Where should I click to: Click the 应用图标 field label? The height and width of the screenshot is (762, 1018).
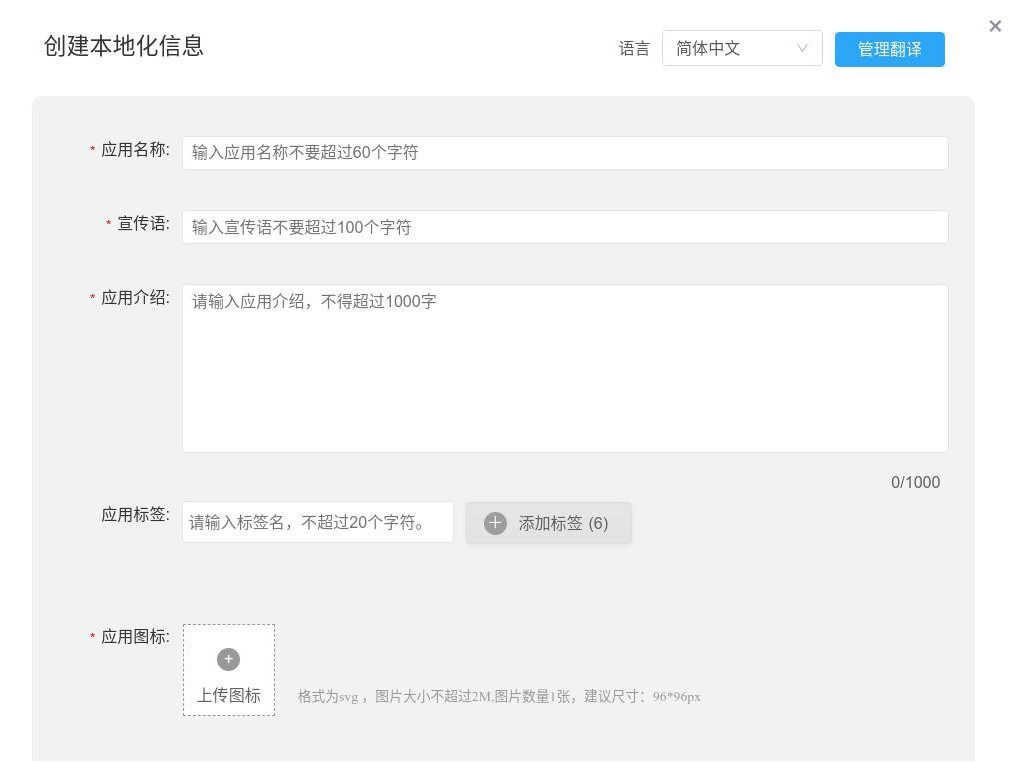tap(136, 637)
